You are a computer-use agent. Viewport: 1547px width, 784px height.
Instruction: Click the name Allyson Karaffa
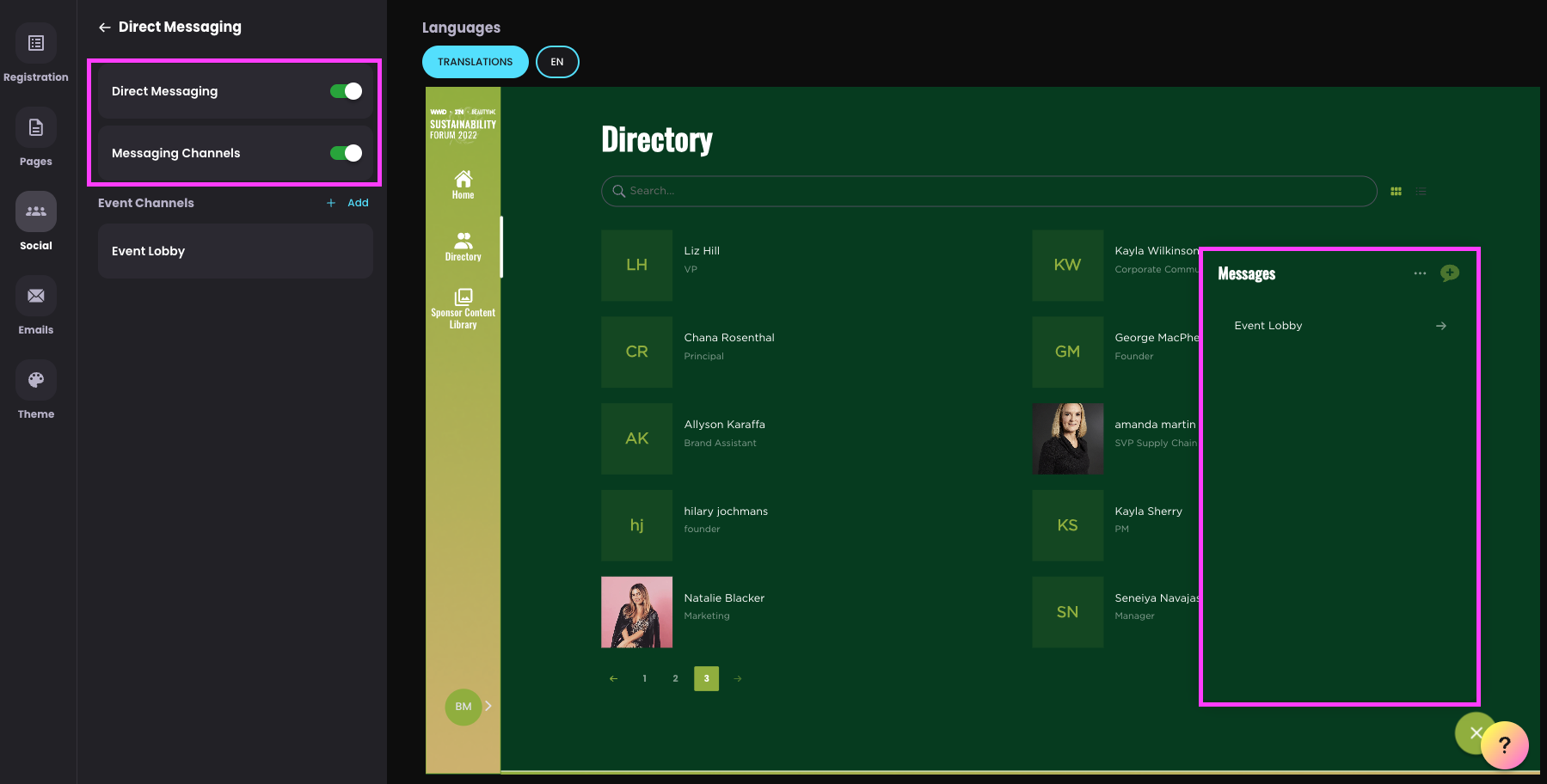click(724, 425)
